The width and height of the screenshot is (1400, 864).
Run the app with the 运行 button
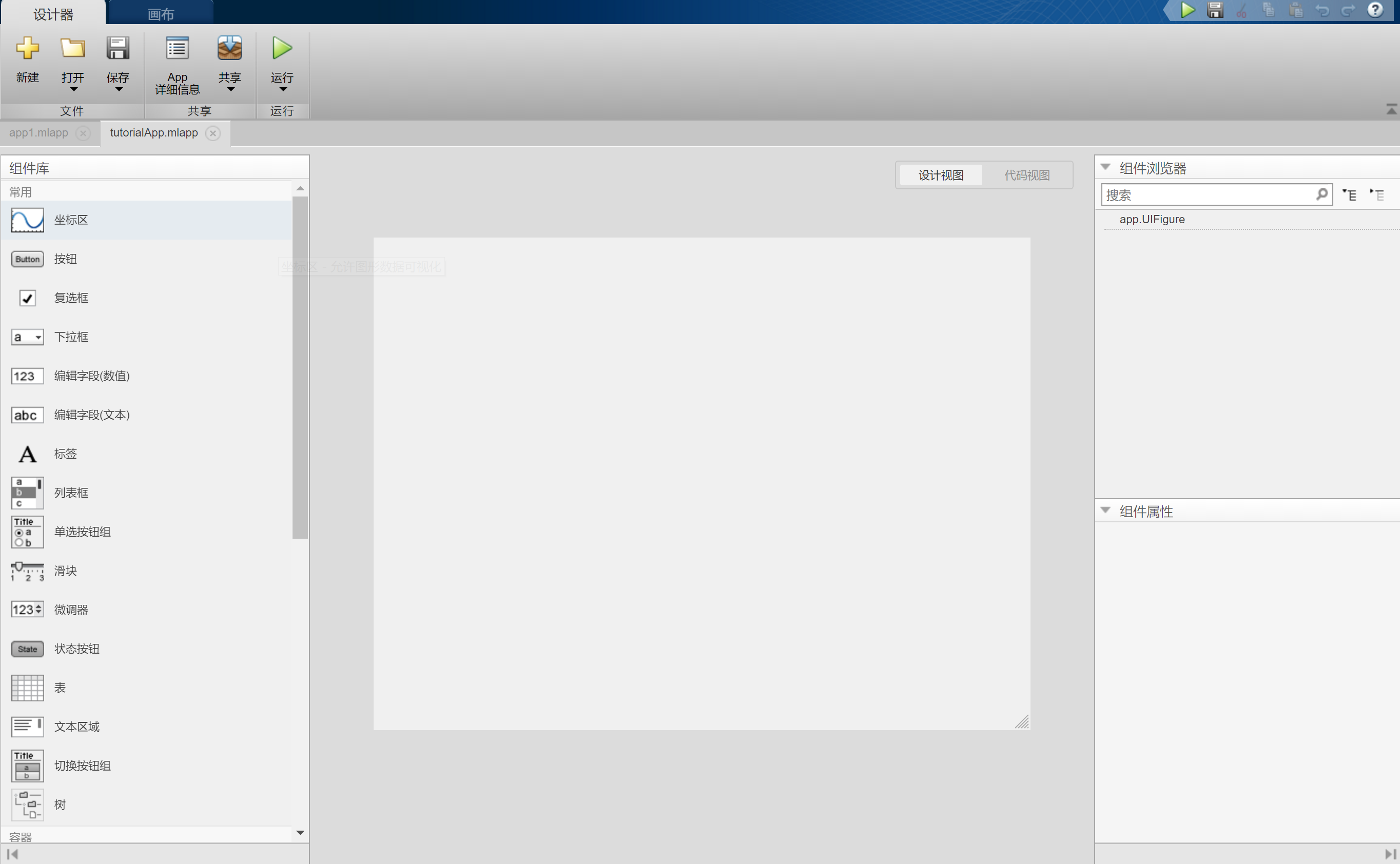(x=281, y=63)
